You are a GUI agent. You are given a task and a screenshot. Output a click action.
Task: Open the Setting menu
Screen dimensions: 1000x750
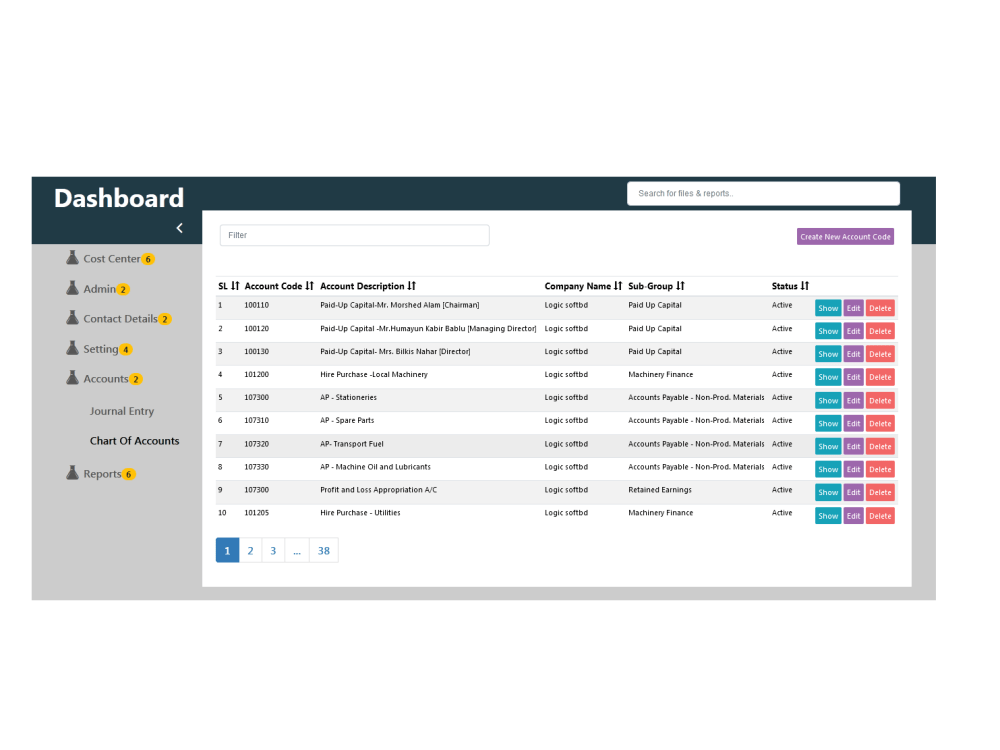(x=101, y=349)
